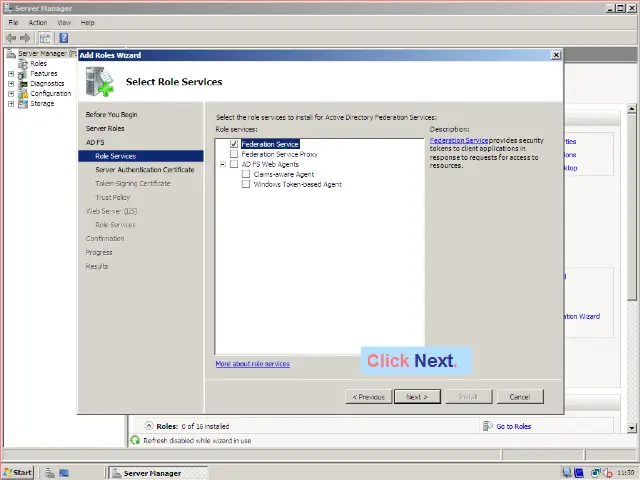Click the Cancel button
640x480 pixels.
(520, 397)
